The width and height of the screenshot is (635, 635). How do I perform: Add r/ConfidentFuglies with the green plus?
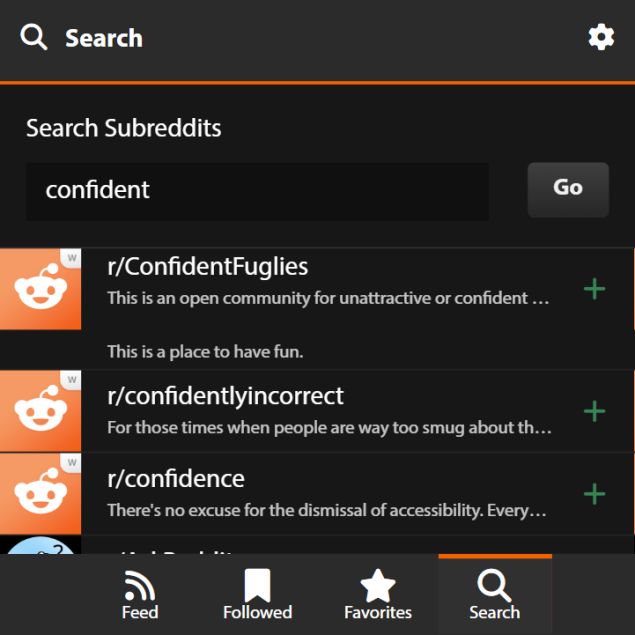tap(594, 289)
